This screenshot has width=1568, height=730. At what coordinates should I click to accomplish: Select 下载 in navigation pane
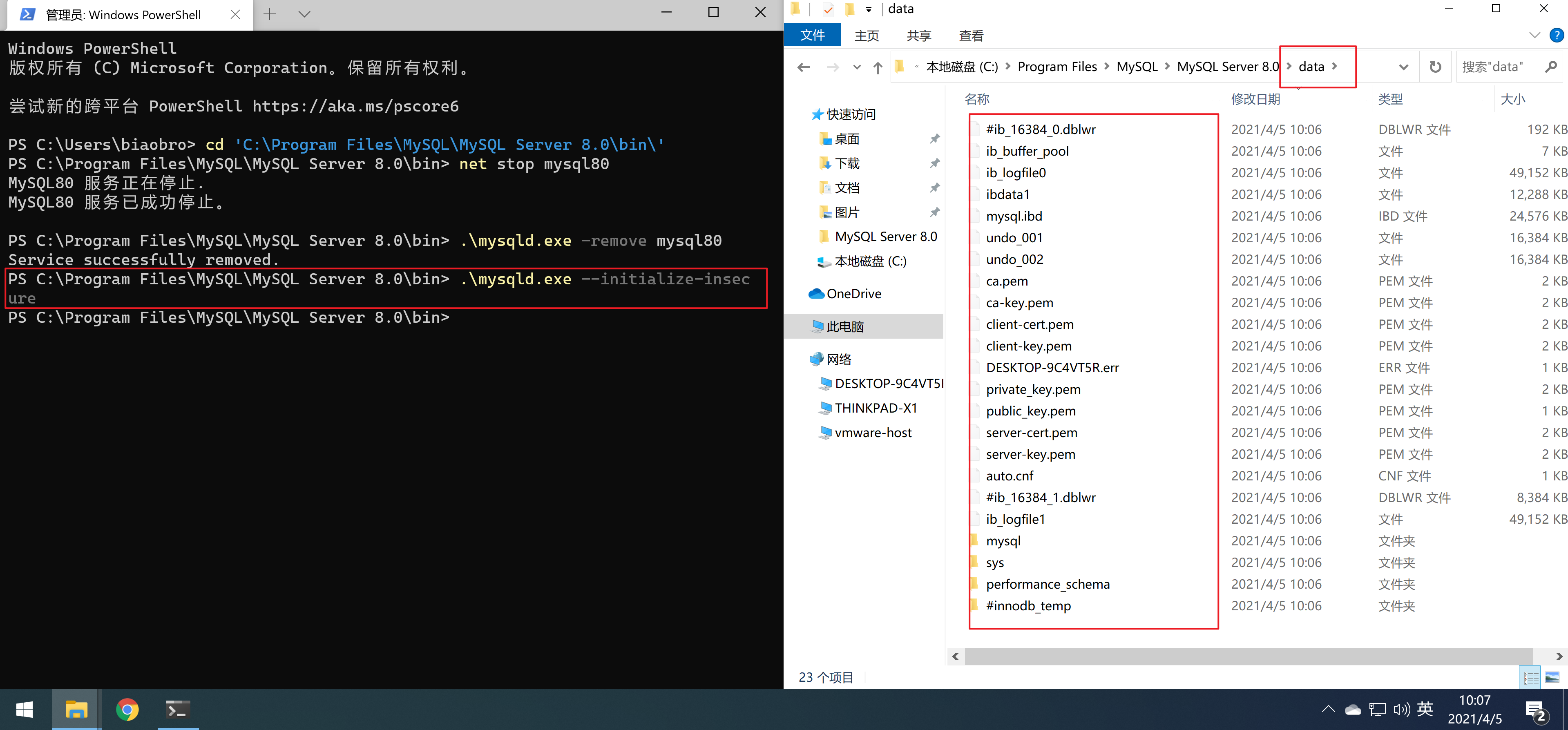point(847,163)
